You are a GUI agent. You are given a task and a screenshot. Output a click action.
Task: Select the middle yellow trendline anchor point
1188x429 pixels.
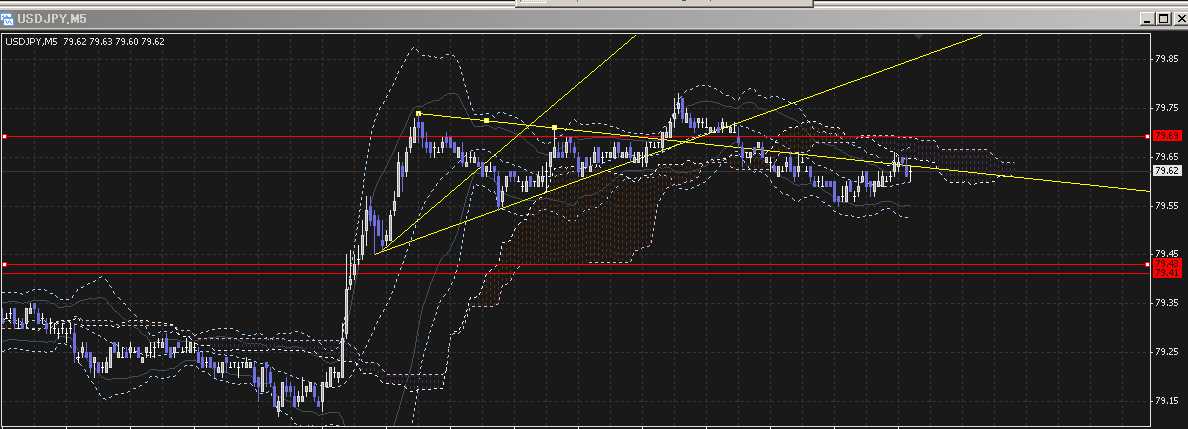[486, 121]
